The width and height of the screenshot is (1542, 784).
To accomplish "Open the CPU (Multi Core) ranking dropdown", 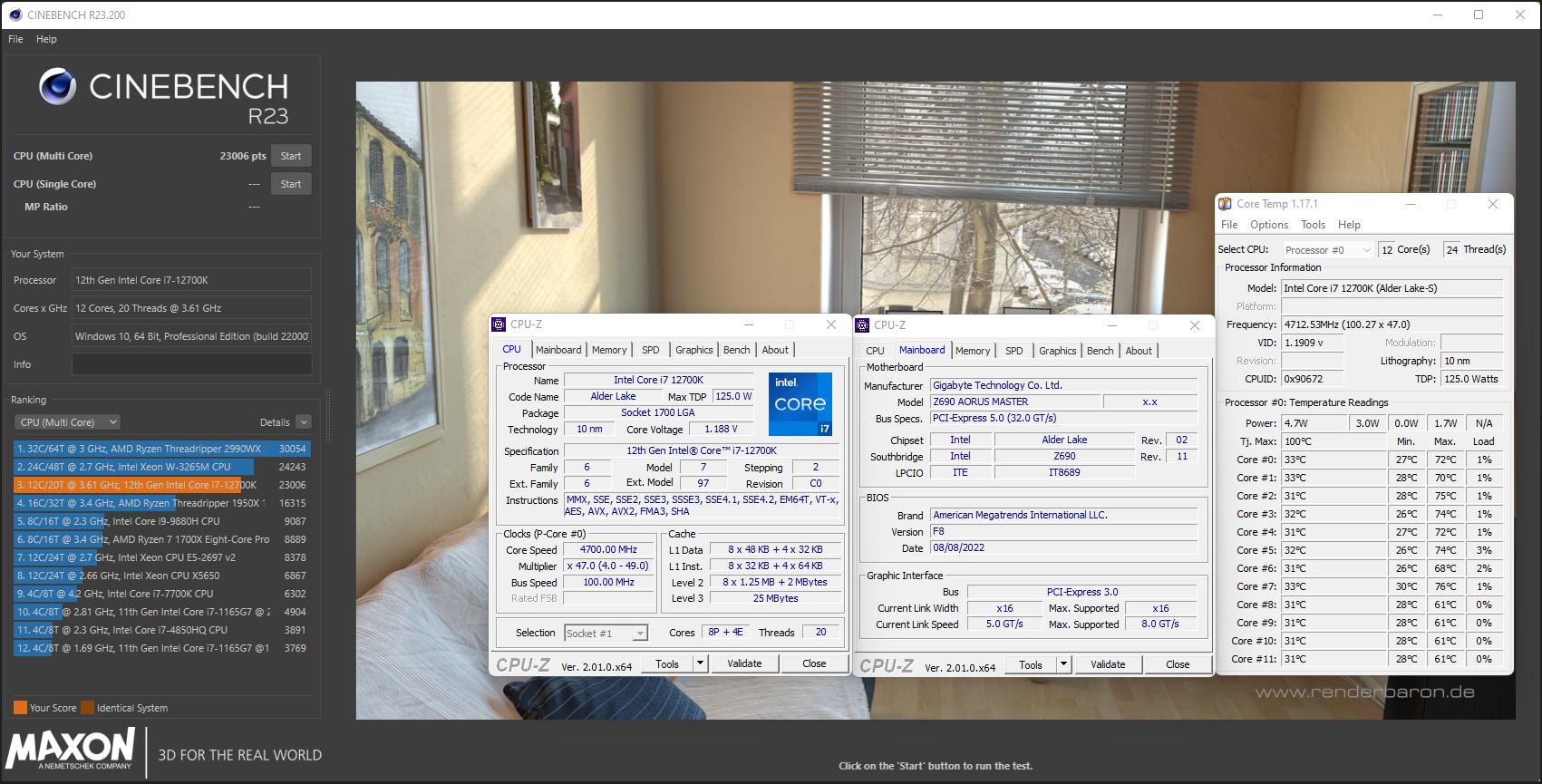I will [x=68, y=422].
